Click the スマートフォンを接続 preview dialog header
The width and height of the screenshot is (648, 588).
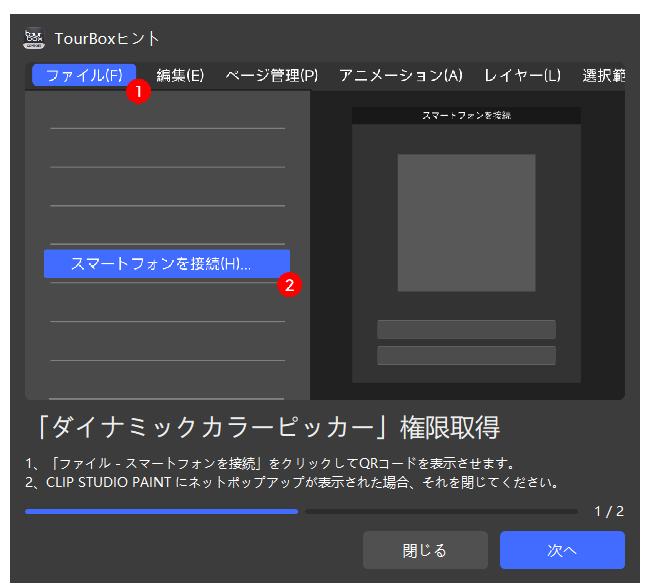[x=466, y=116]
